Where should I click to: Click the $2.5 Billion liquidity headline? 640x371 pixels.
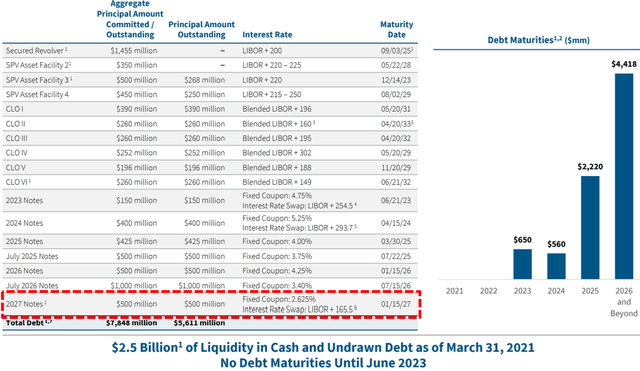tap(323, 347)
